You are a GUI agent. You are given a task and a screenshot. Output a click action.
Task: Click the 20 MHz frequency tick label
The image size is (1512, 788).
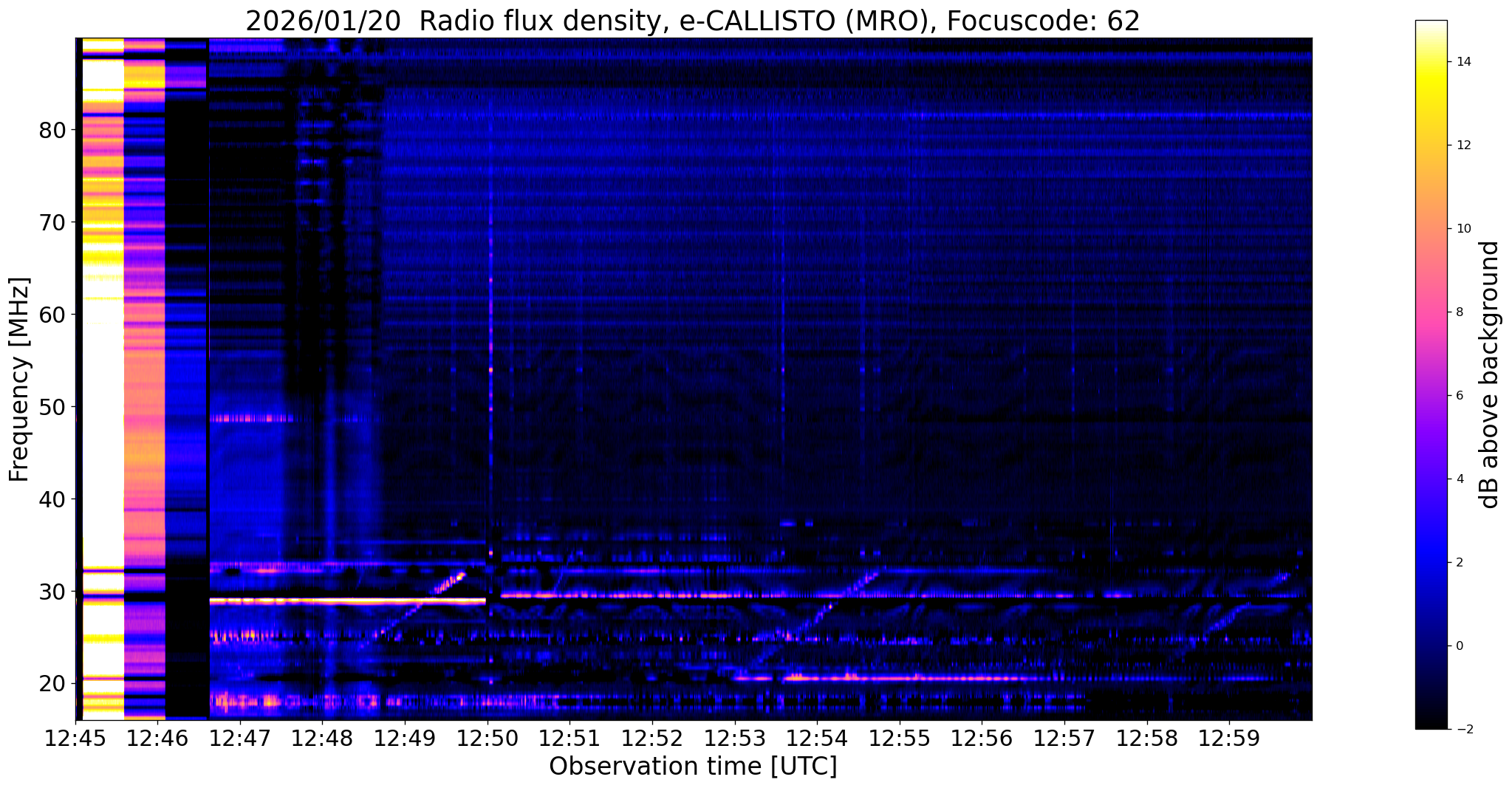coord(52,684)
